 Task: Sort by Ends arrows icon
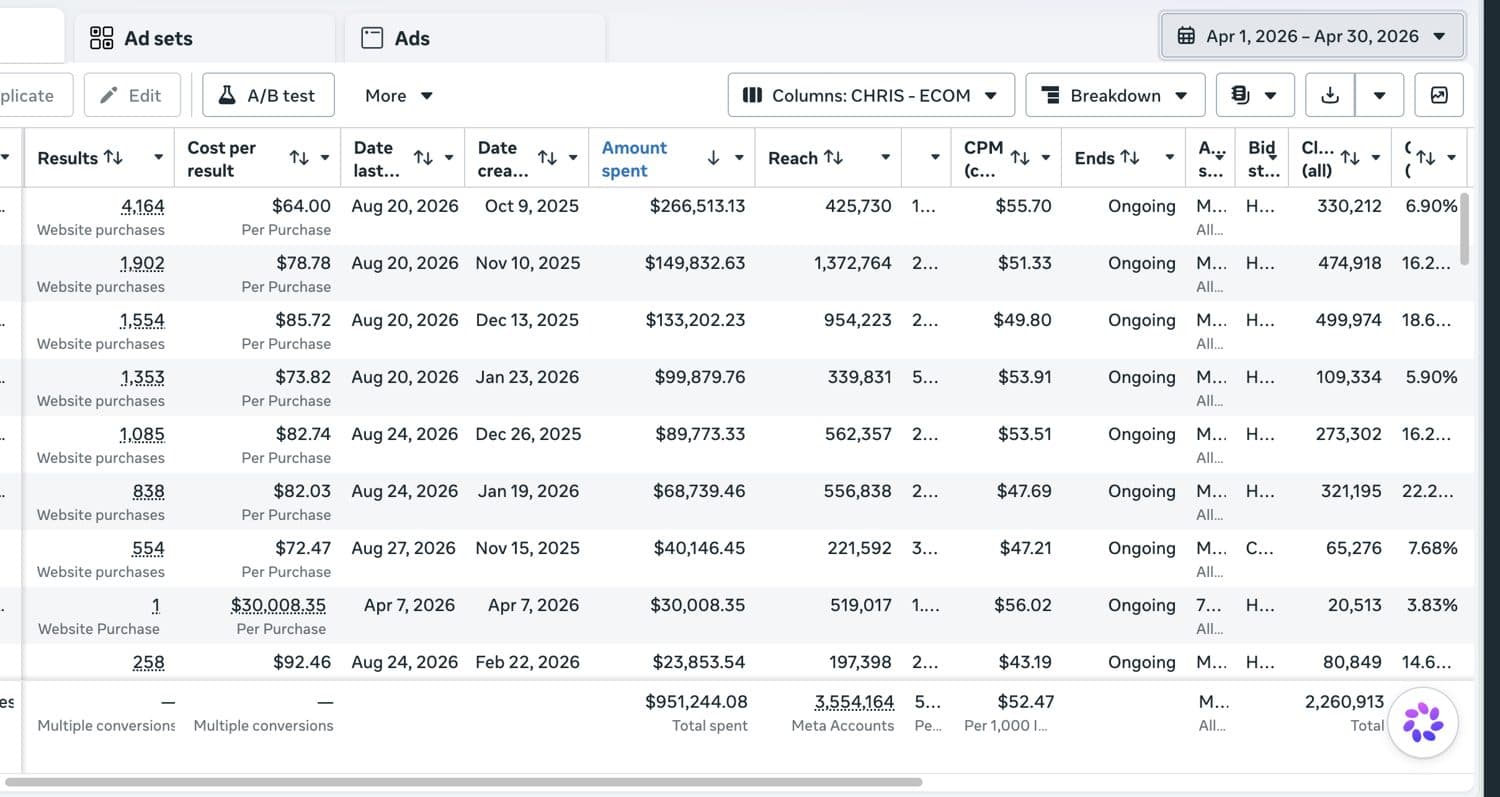pyautogui.click(x=1130, y=158)
